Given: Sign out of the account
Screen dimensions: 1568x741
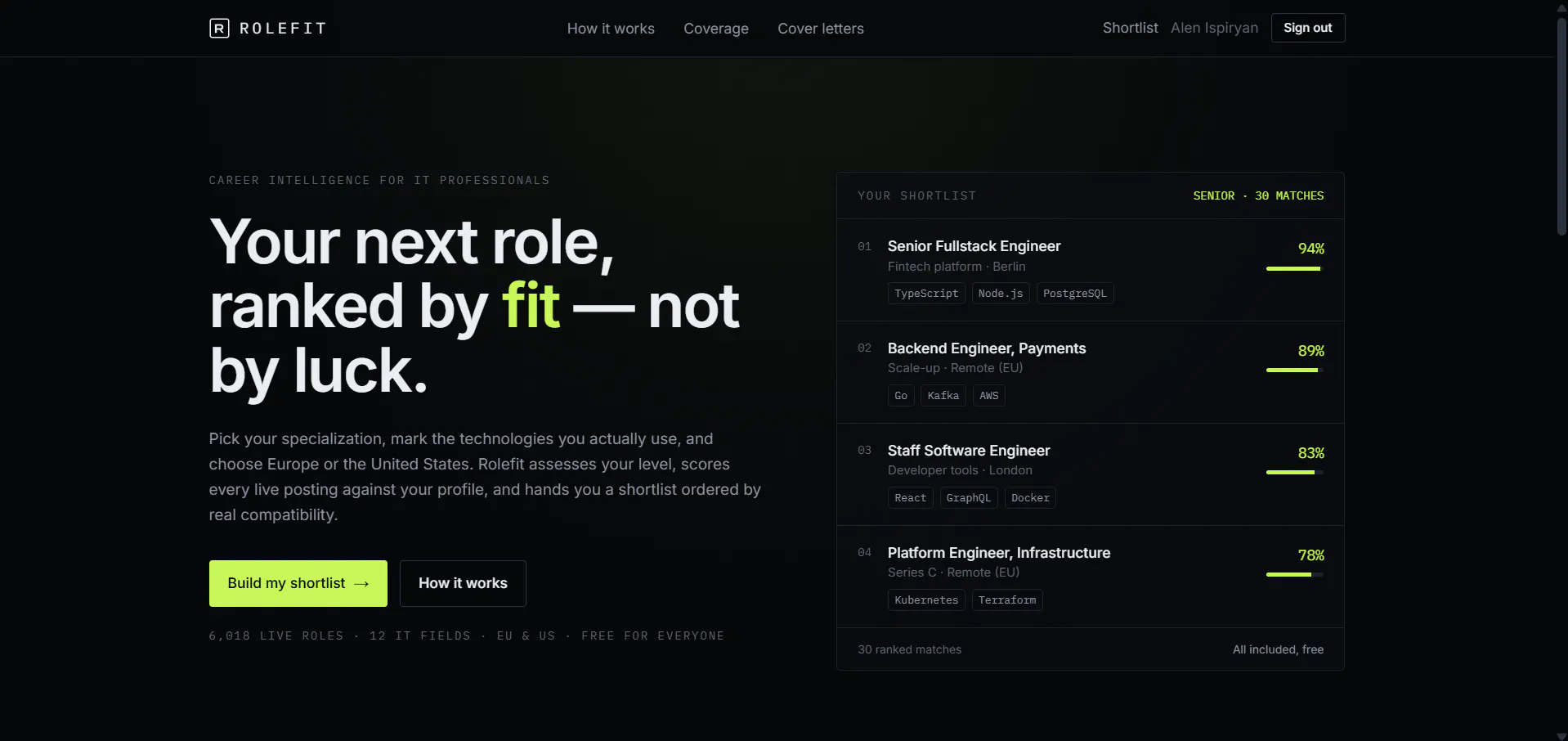Looking at the screenshot, I should pos(1308,28).
